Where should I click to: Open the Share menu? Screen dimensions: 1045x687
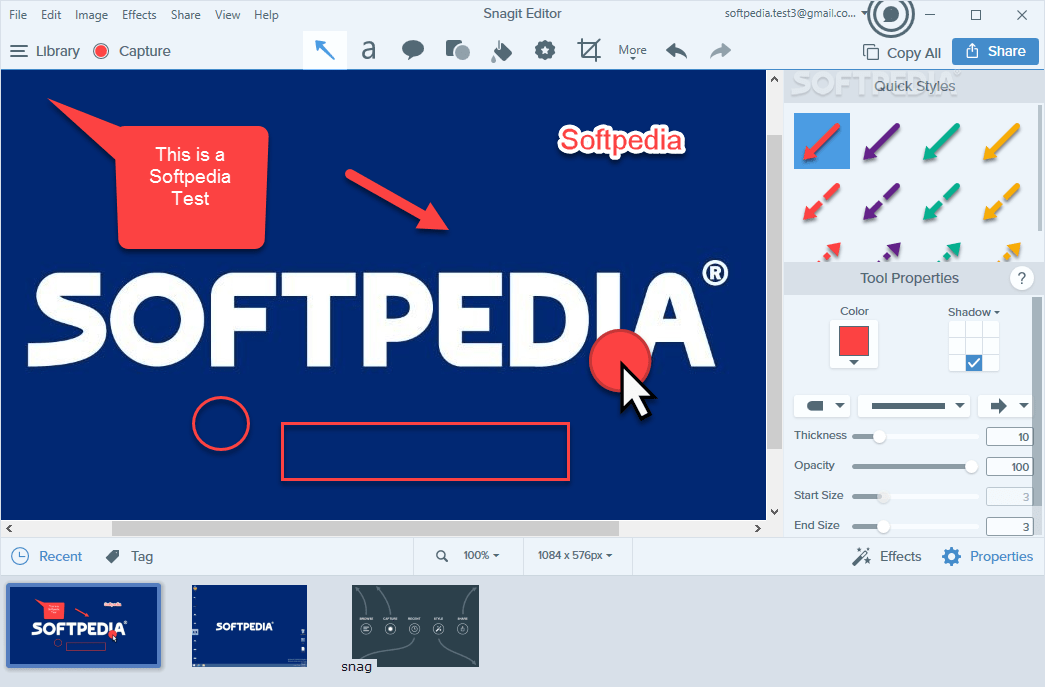click(185, 14)
